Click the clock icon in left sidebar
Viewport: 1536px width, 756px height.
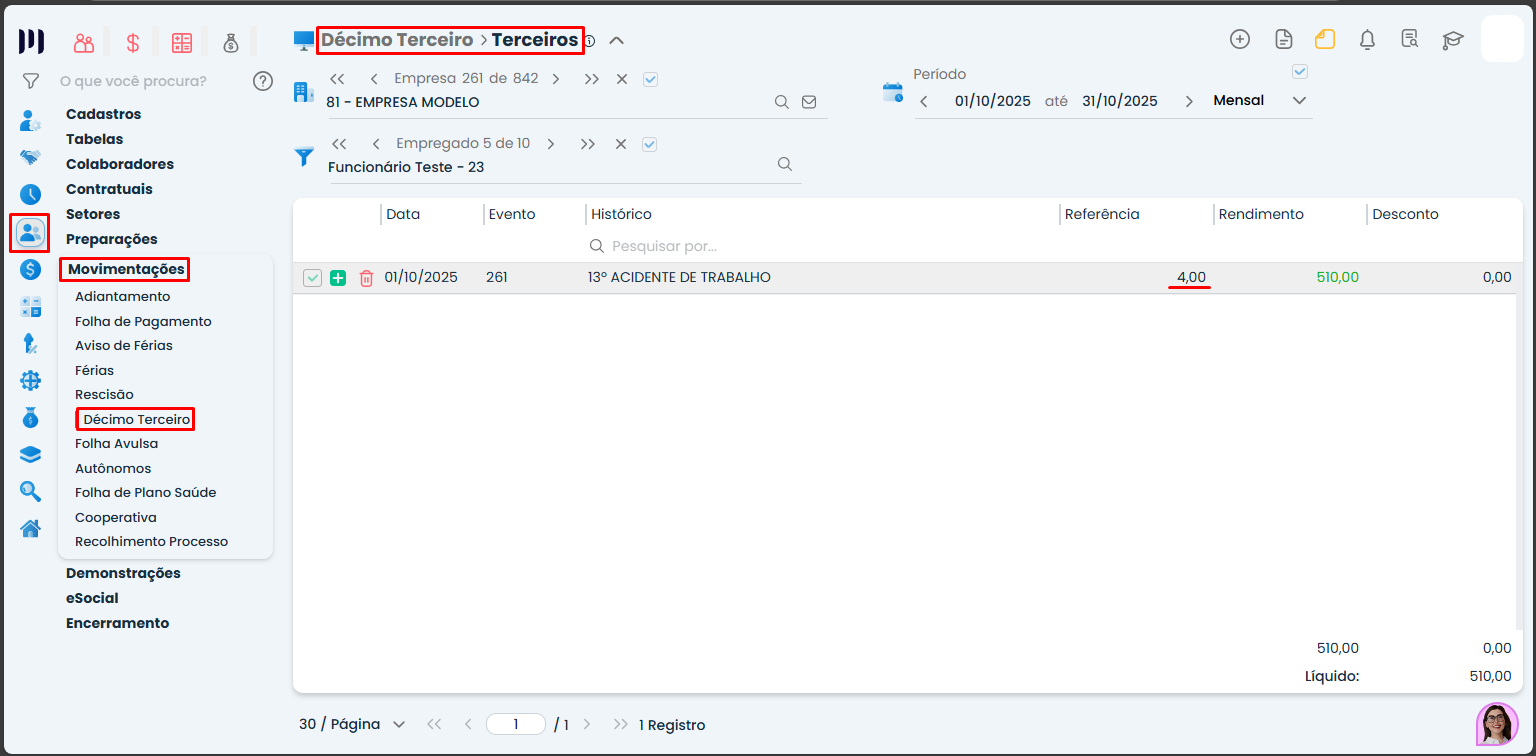(x=31, y=195)
